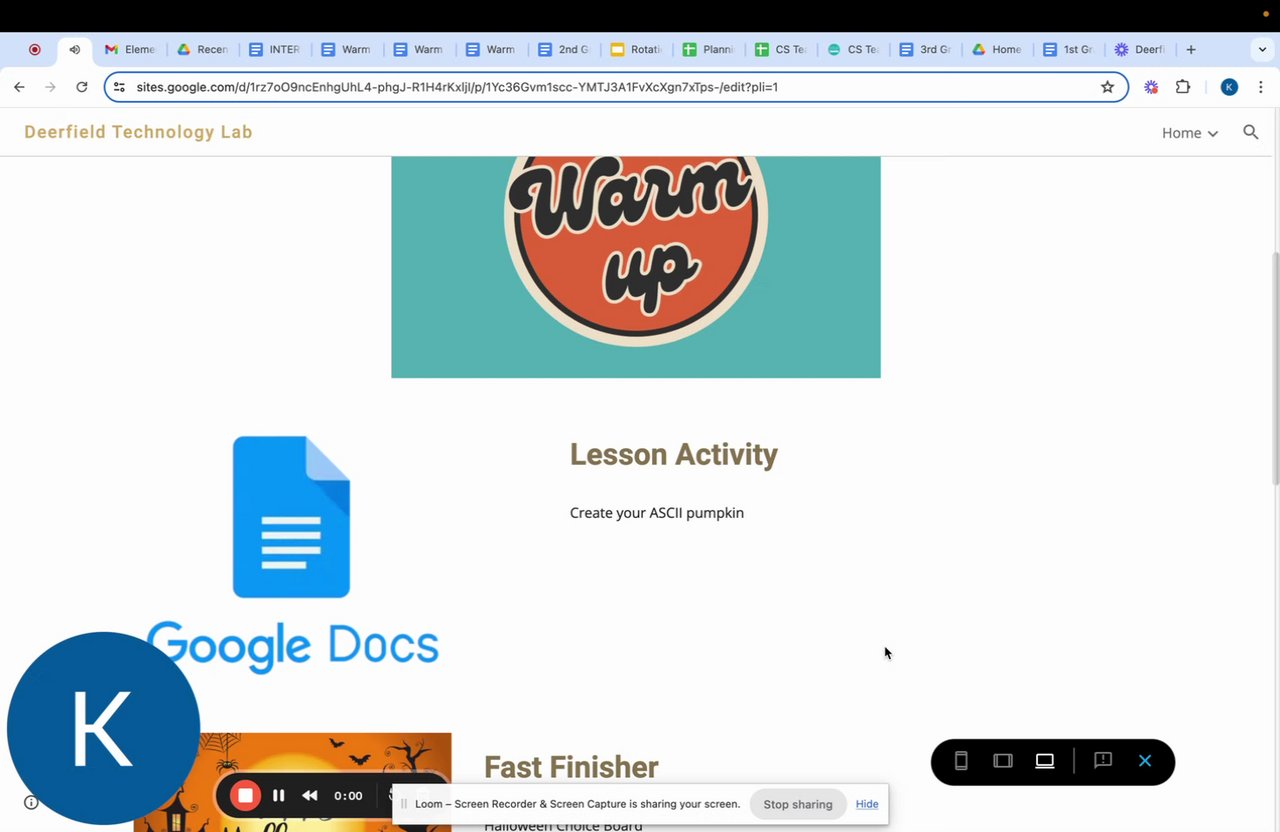Click the Warm up banner image
Viewport: 1280px width, 832px height.
tap(636, 267)
